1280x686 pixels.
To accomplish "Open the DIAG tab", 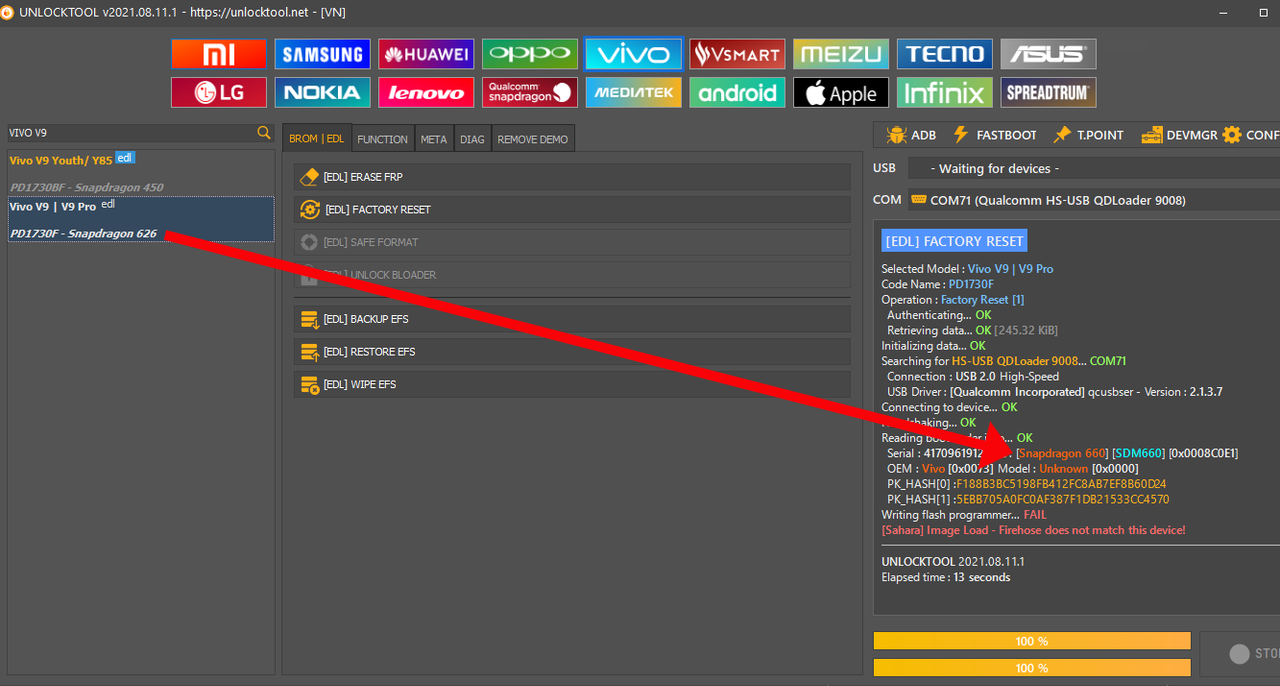I will [x=473, y=139].
